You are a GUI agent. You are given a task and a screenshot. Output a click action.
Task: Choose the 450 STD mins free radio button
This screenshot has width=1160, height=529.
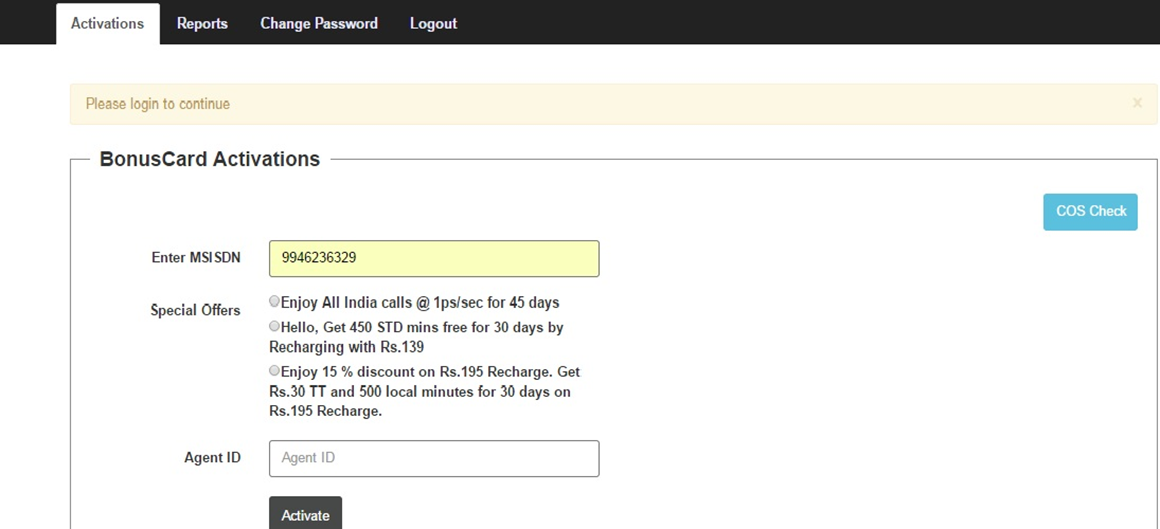[x=274, y=326]
